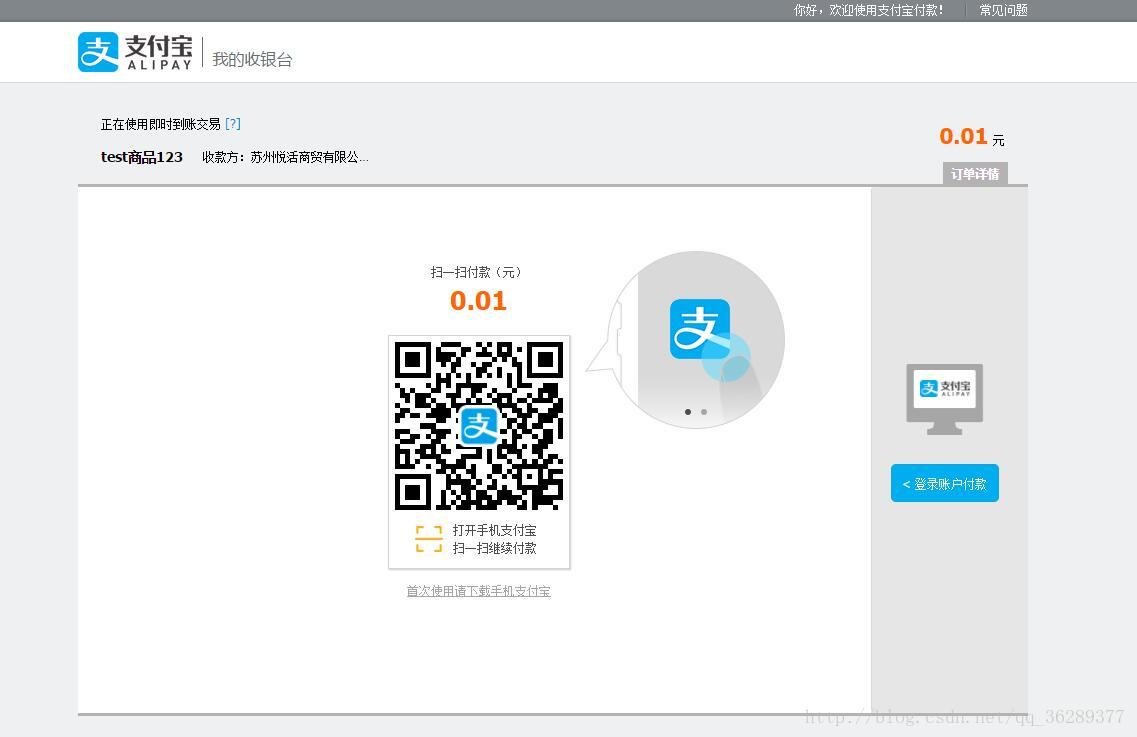Select the second carousel dot in the illustration

tap(704, 412)
